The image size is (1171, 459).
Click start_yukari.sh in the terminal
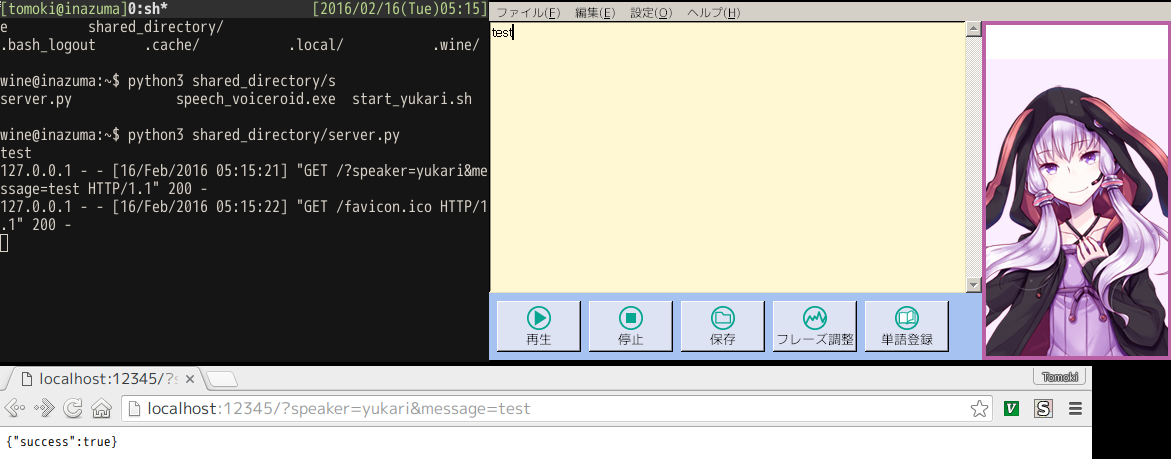(x=411, y=99)
